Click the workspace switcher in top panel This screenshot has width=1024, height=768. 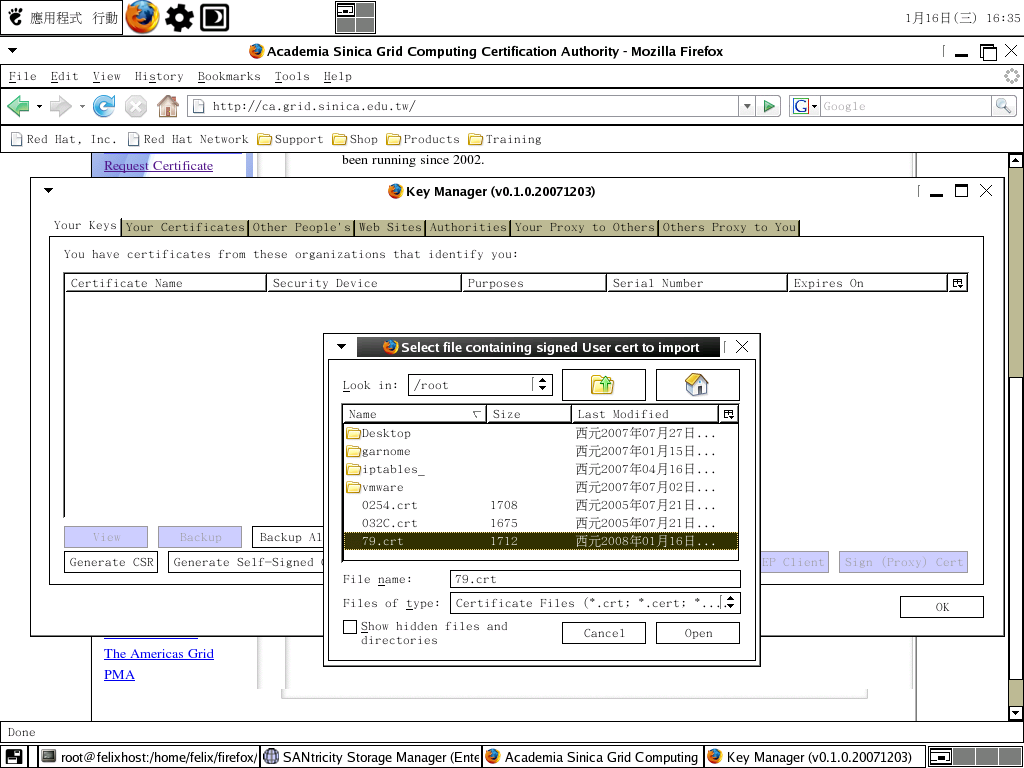(355, 17)
